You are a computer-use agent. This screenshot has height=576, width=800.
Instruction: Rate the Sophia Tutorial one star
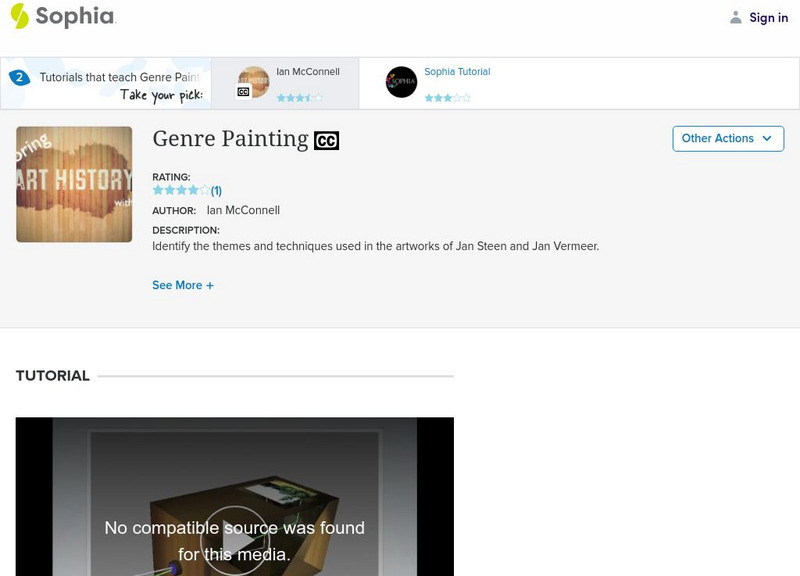tap(430, 98)
